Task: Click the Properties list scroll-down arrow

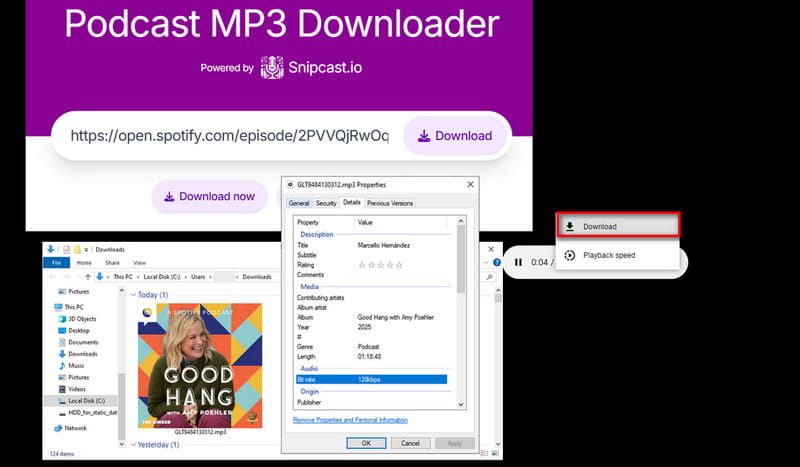Action: [x=461, y=404]
